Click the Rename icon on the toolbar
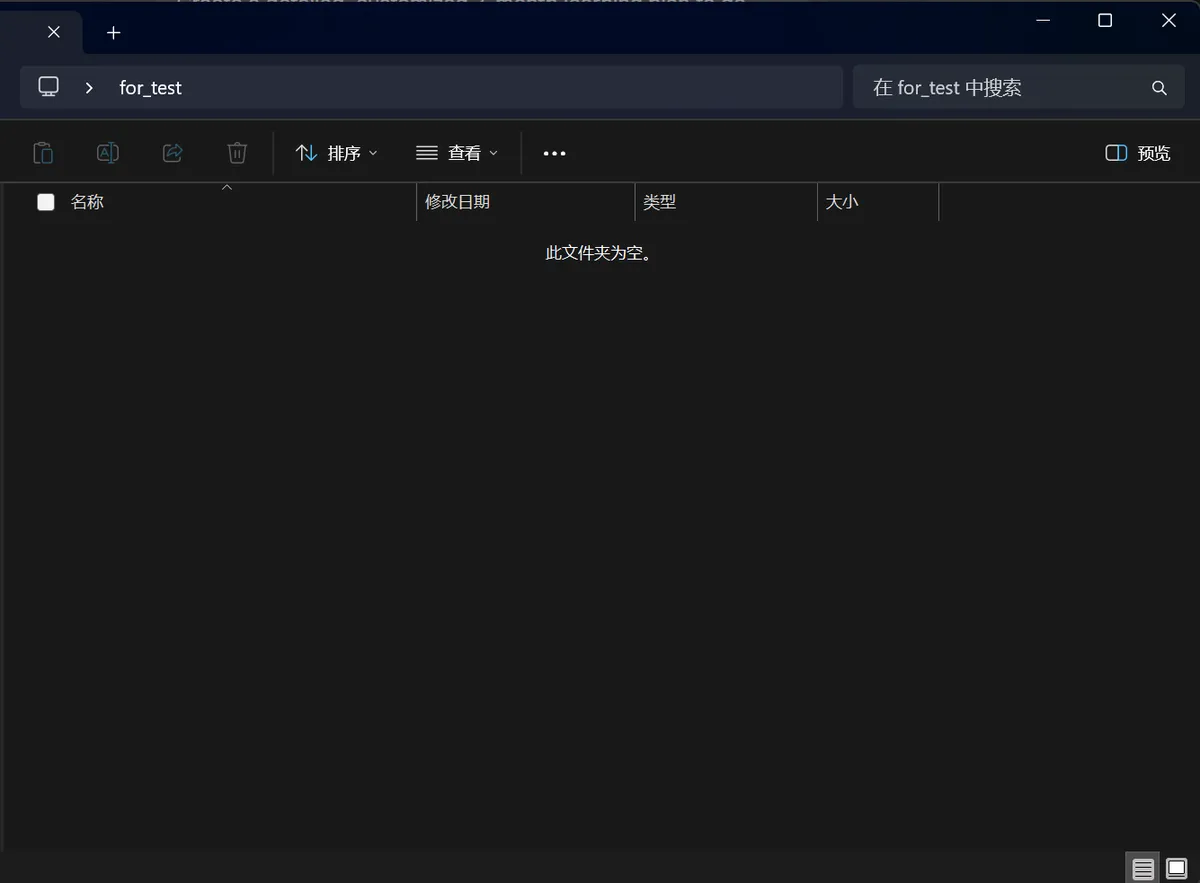 [x=107, y=152]
